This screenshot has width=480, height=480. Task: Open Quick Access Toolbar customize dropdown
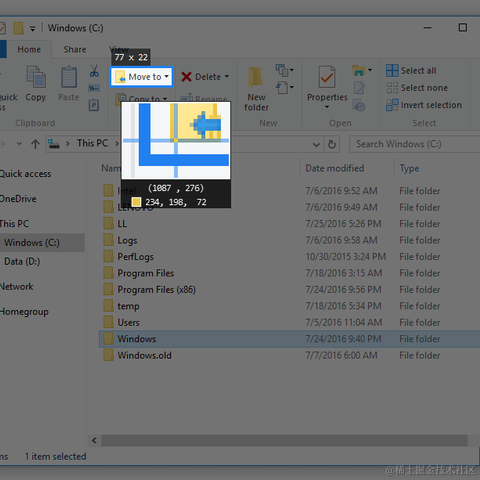[x=32, y=29]
